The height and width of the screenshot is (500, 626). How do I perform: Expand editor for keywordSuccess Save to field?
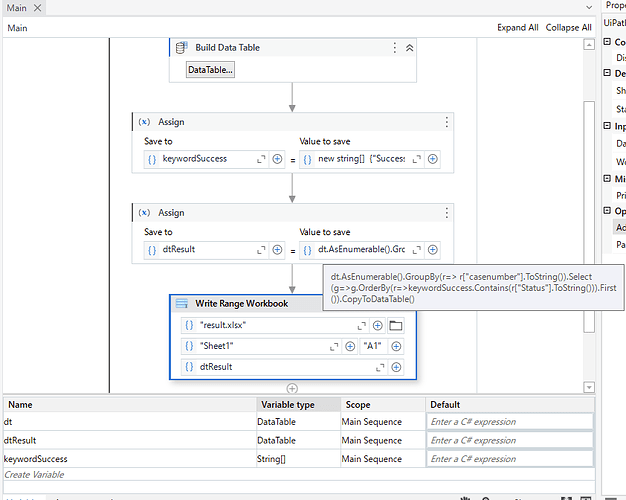point(261,159)
